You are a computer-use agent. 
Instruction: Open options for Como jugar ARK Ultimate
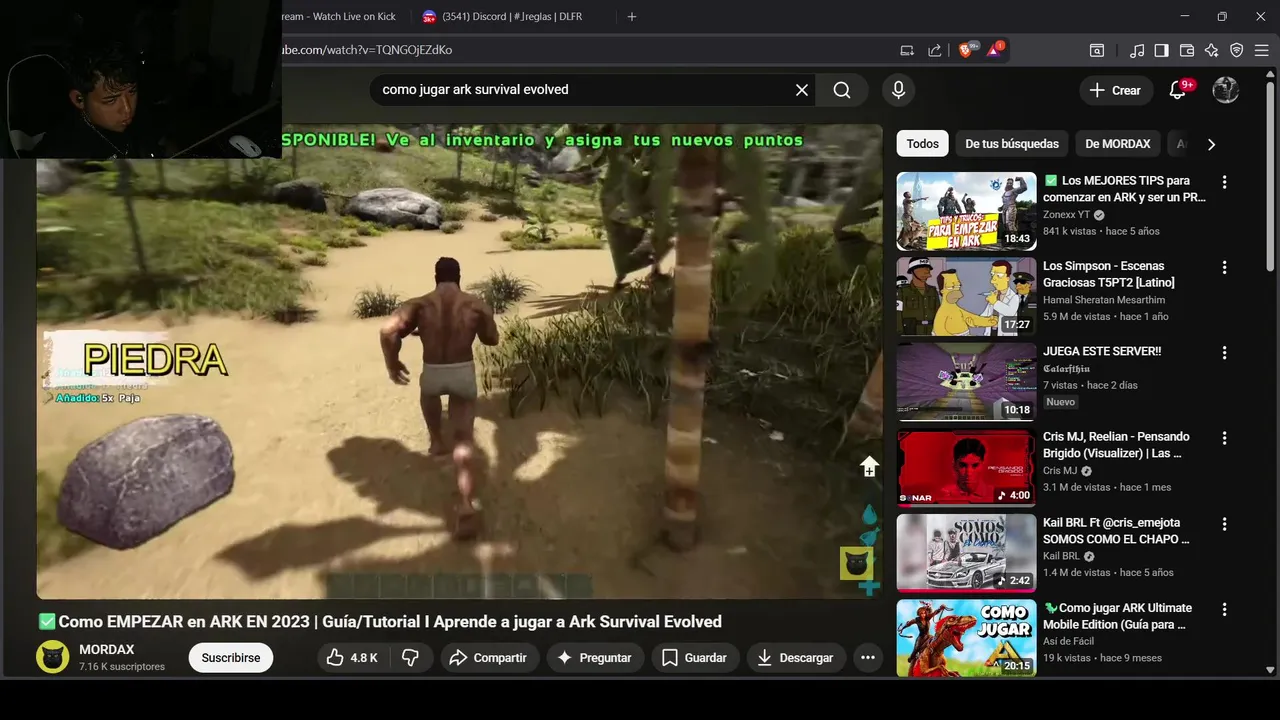coord(1224,609)
